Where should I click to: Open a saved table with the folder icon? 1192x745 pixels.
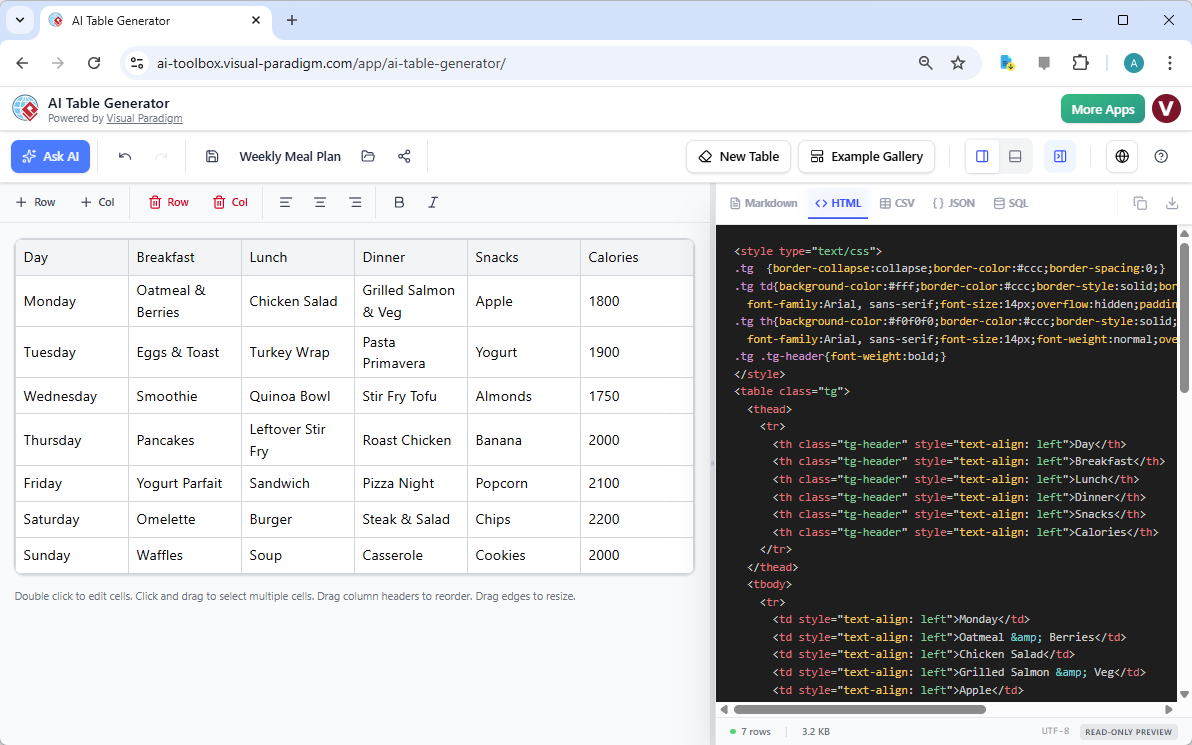tap(367, 156)
